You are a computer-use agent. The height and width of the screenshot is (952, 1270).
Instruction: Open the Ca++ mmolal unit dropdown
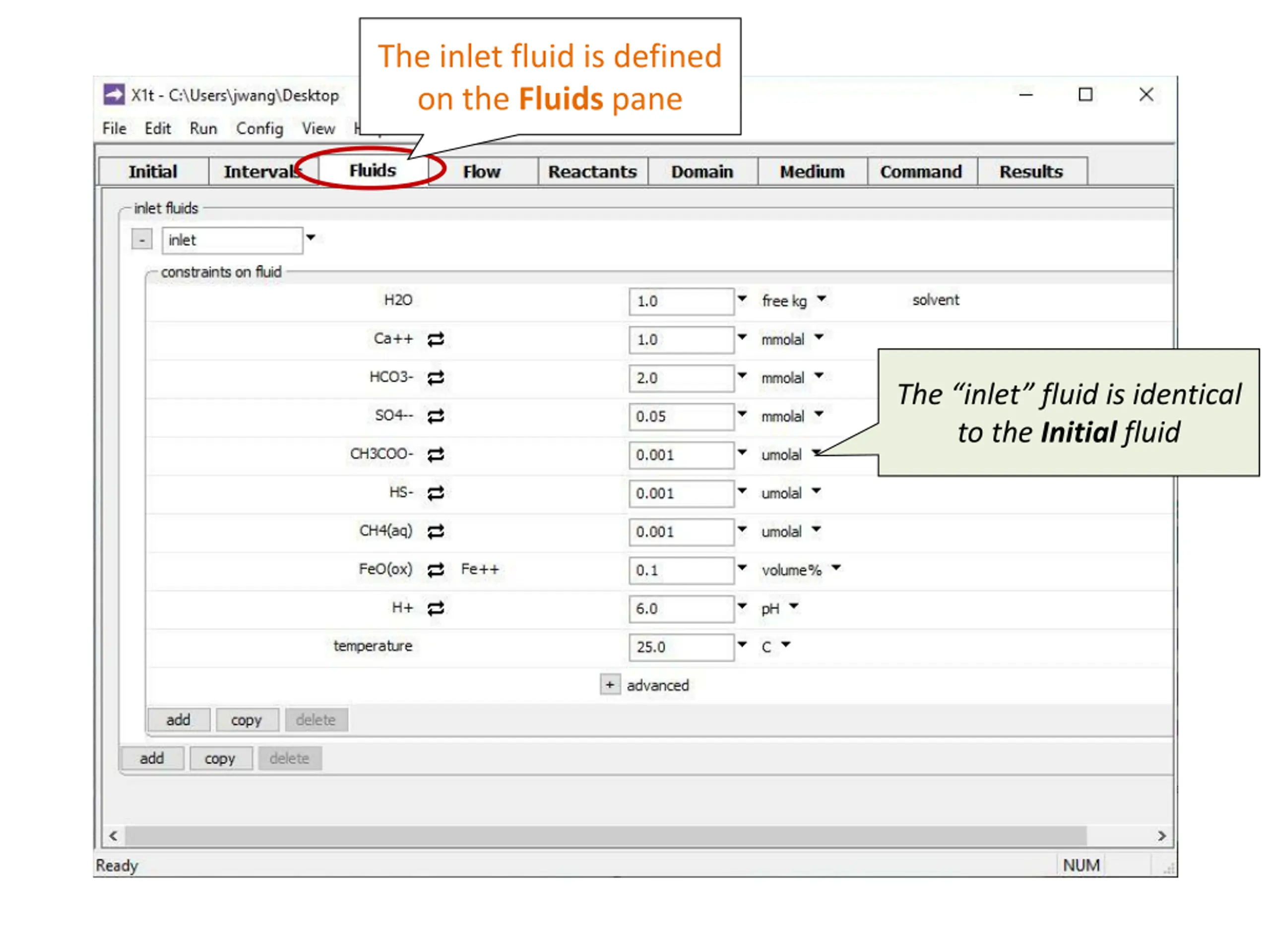click(819, 338)
